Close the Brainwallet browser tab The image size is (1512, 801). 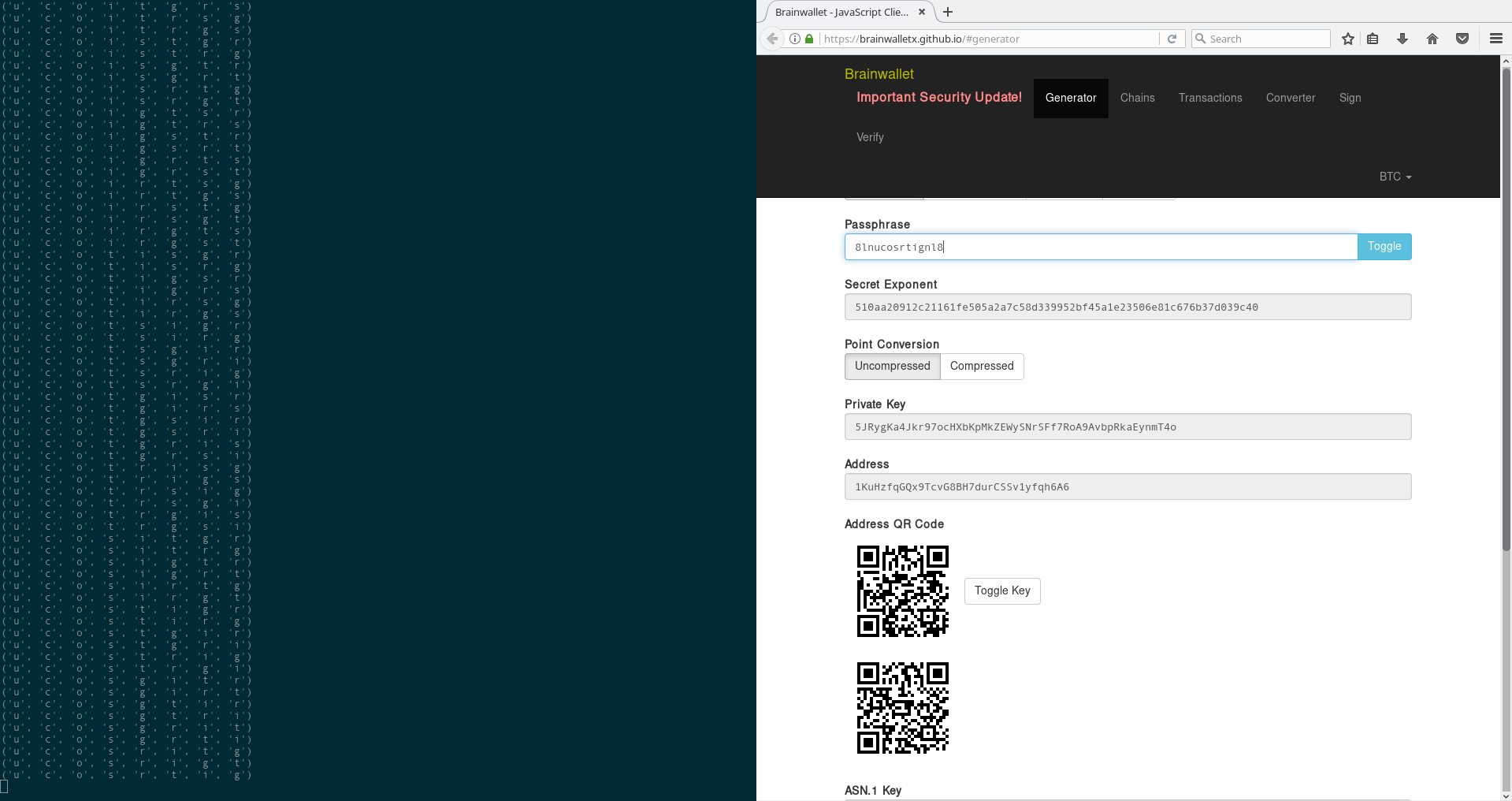click(x=922, y=12)
